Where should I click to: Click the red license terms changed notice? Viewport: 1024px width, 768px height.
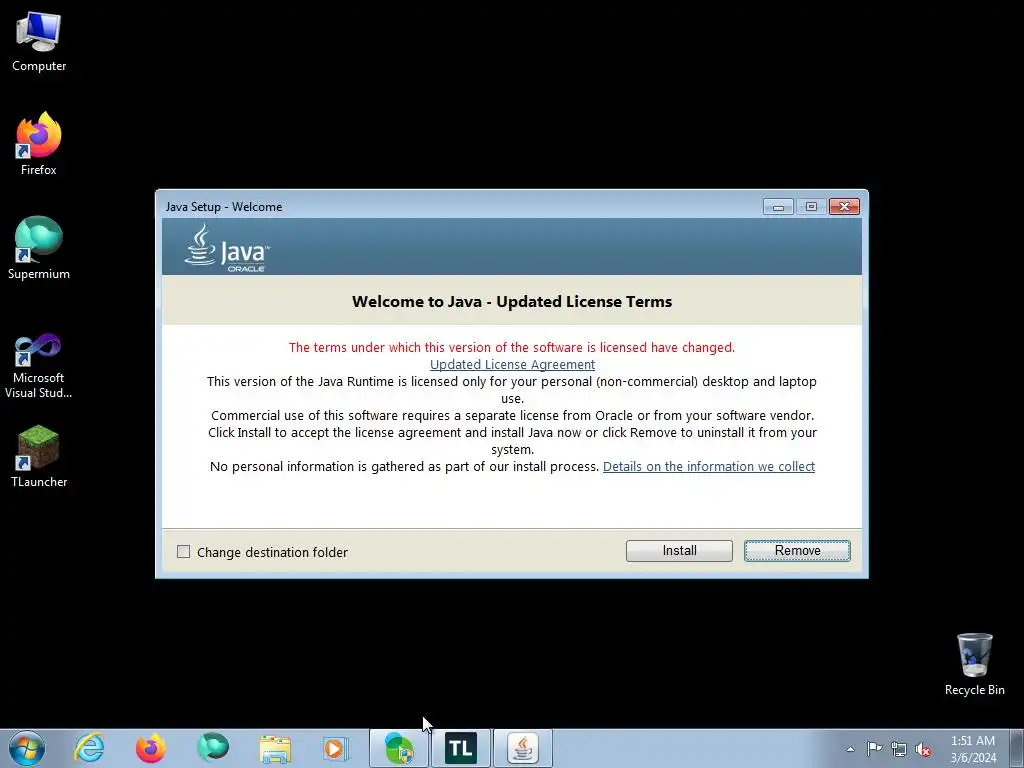tap(512, 347)
